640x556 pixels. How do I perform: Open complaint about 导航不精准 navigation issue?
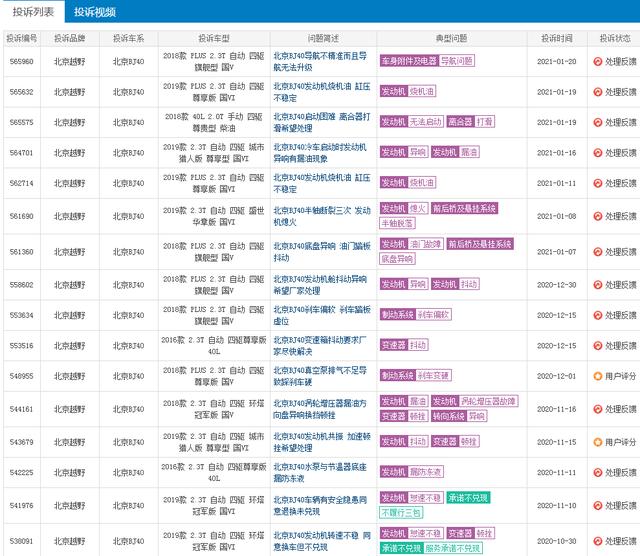pyautogui.click(x=320, y=62)
